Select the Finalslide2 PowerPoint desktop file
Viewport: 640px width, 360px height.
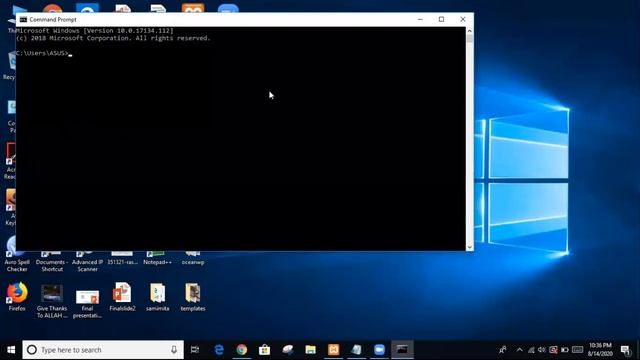[122, 297]
